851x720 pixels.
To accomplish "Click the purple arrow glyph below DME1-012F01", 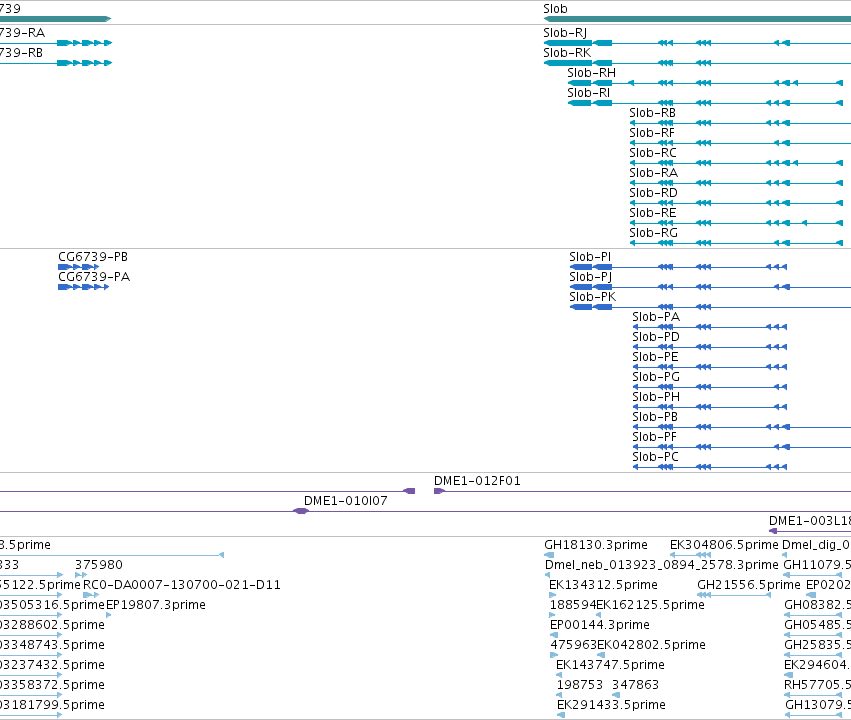I will [439, 491].
